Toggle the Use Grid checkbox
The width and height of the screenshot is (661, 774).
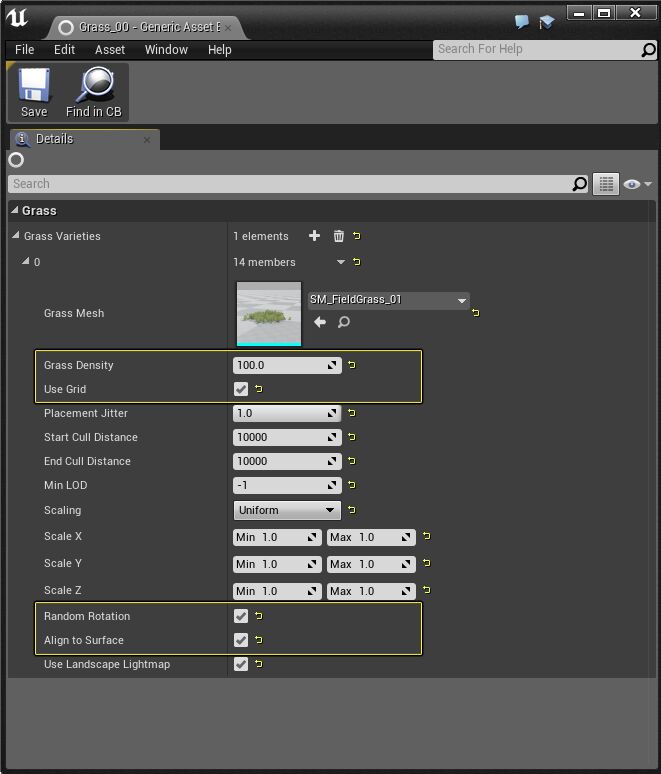[x=241, y=389]
